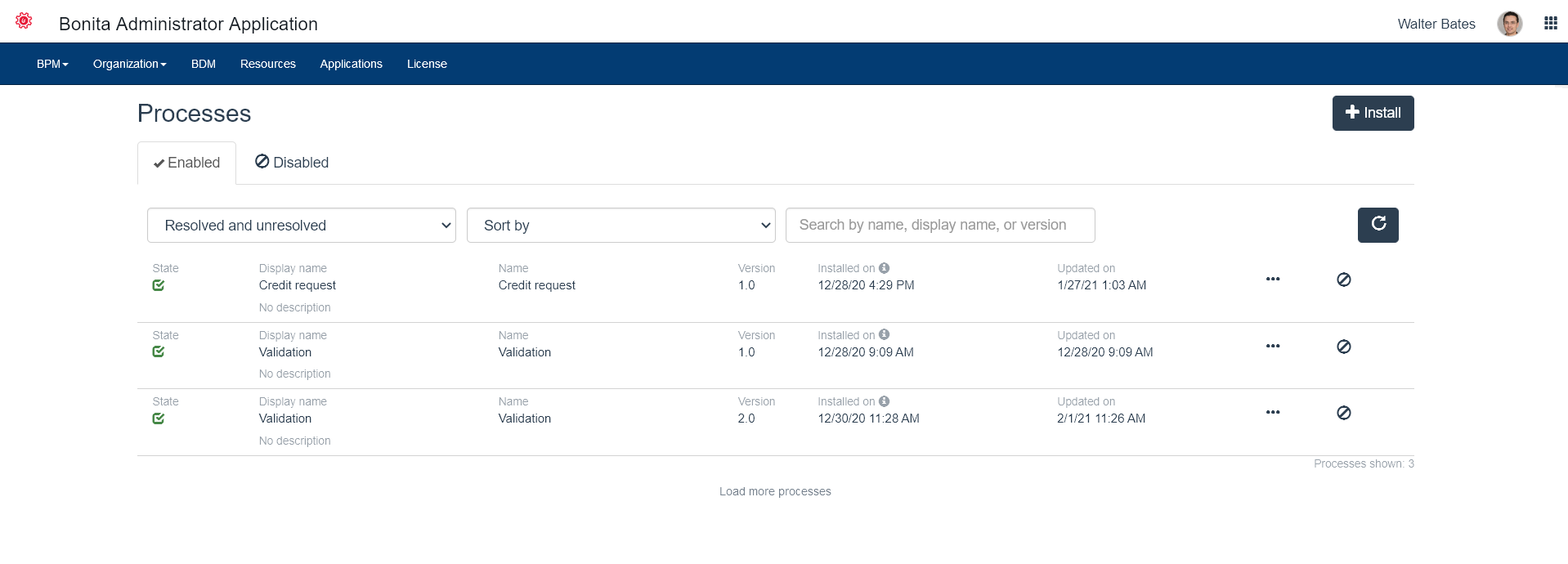Click resolved state icon of Credit request

tap(159, 285)
